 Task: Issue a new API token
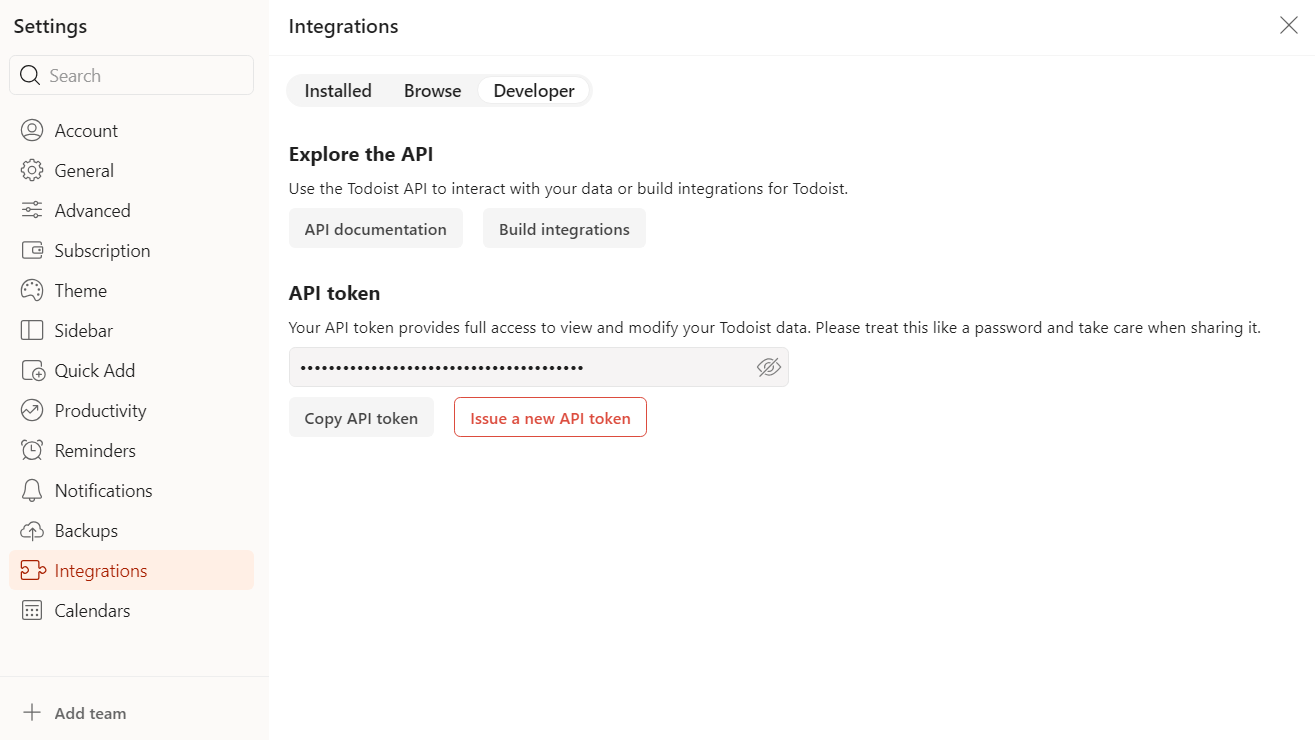549,417
